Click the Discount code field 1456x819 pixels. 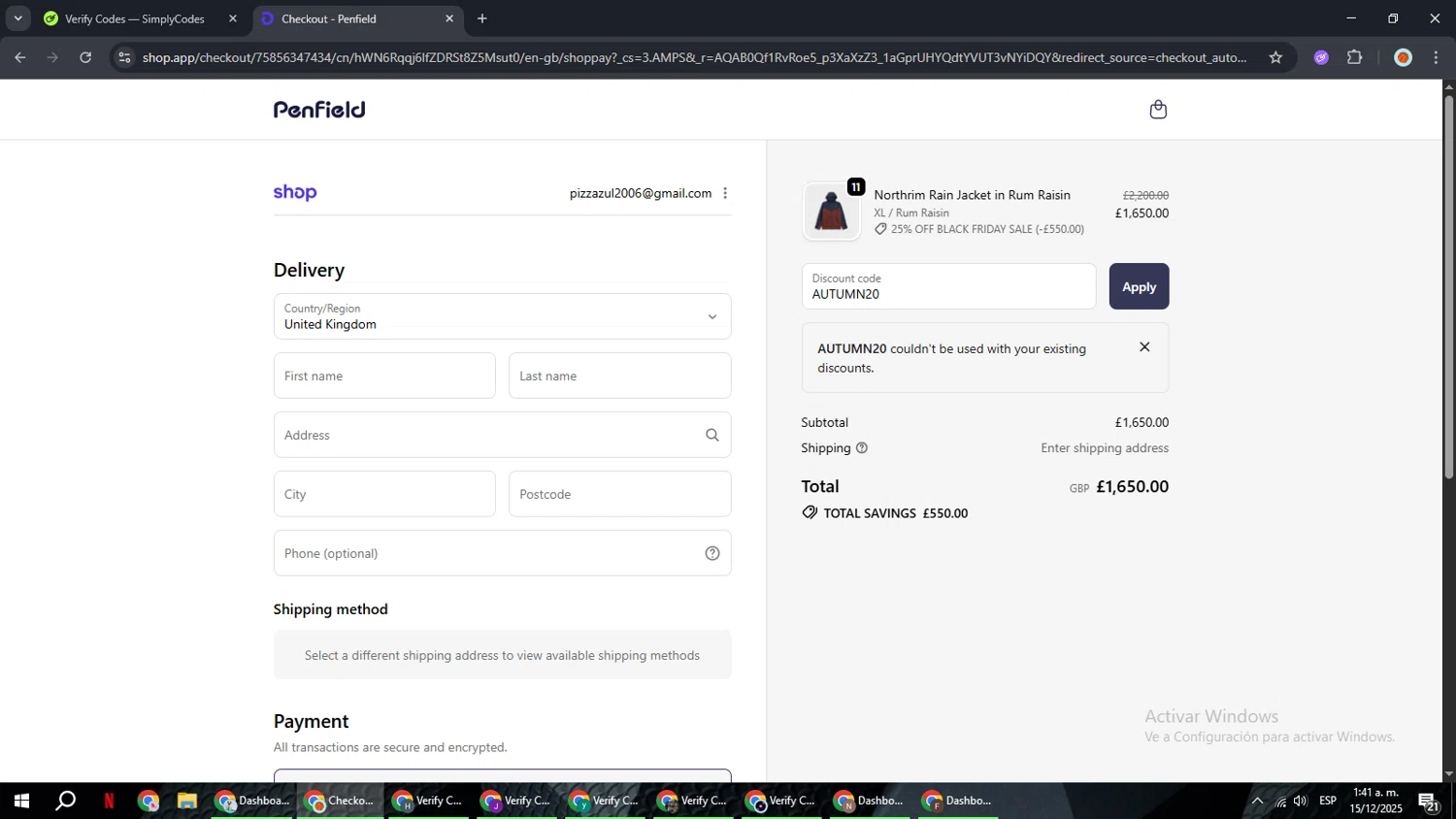click(x=948, y=286)
